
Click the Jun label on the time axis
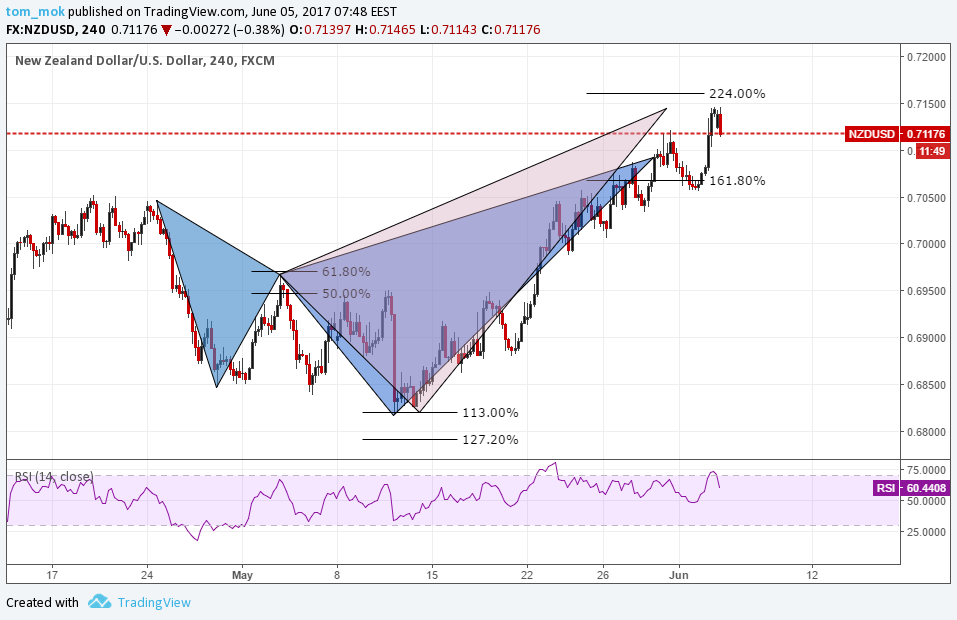tap(679, 575)
